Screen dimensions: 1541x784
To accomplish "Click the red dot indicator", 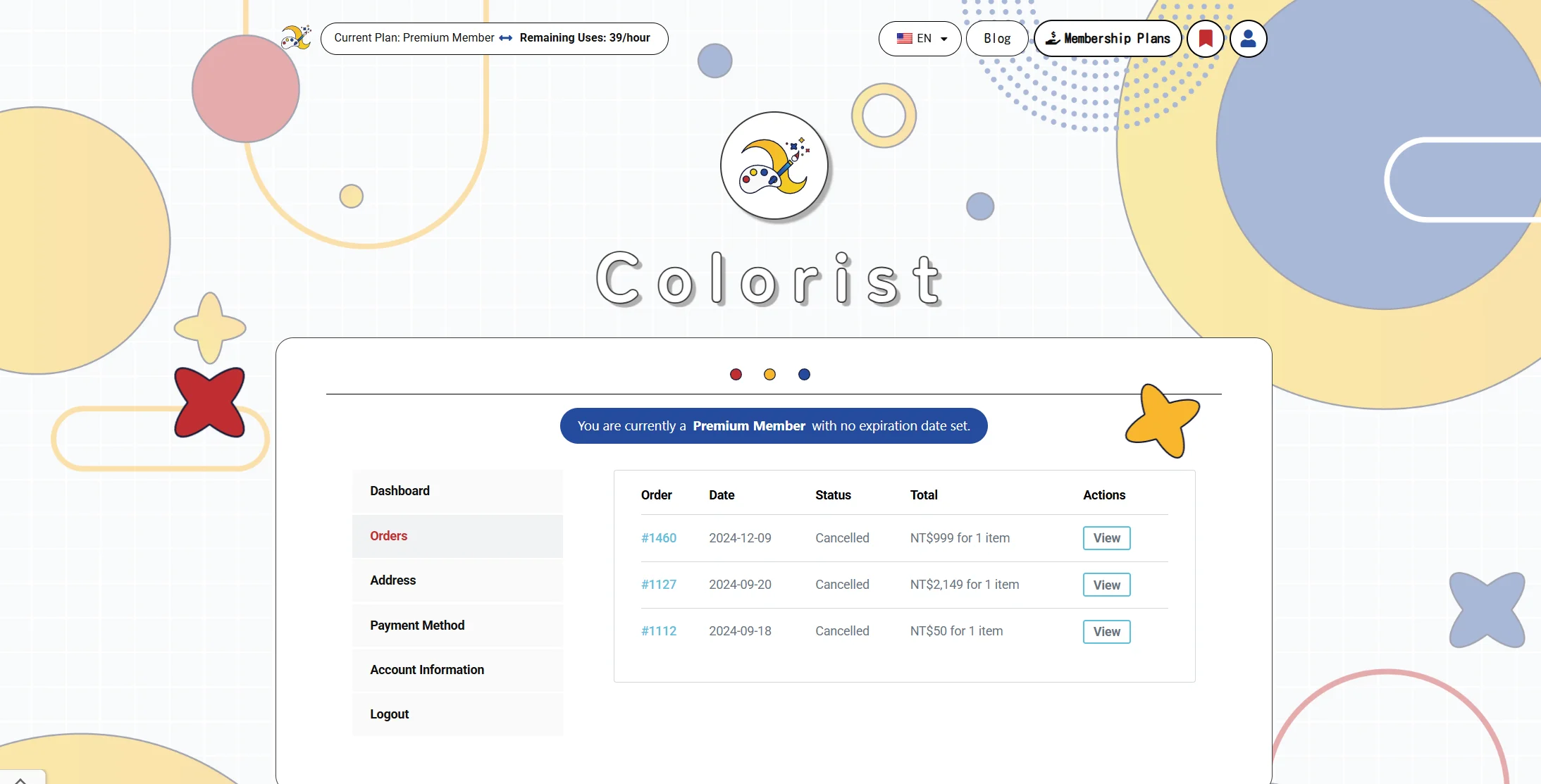I will (x=736, y=374).
